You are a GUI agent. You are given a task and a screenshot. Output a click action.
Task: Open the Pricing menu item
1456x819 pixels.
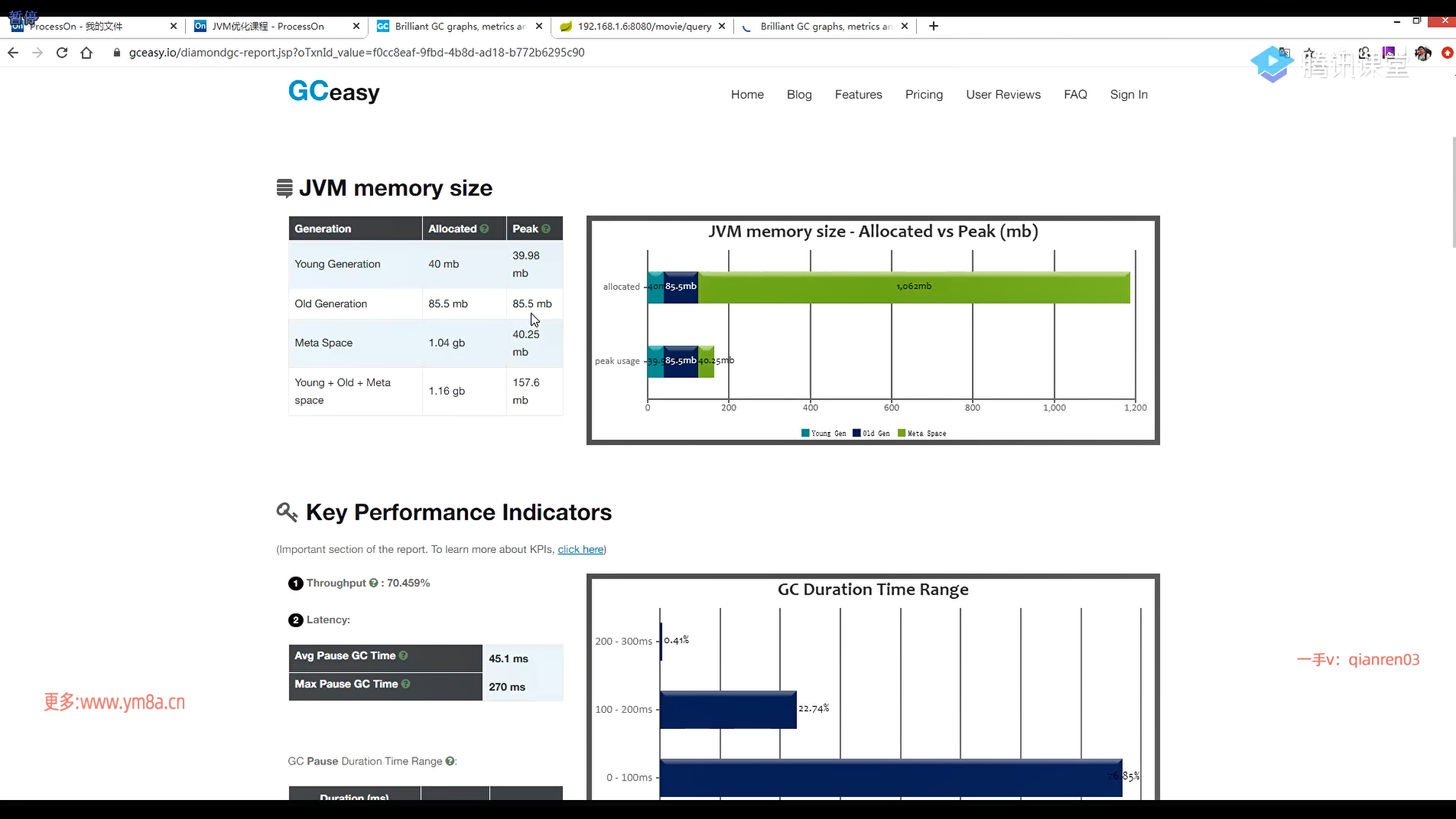point(924,94)
